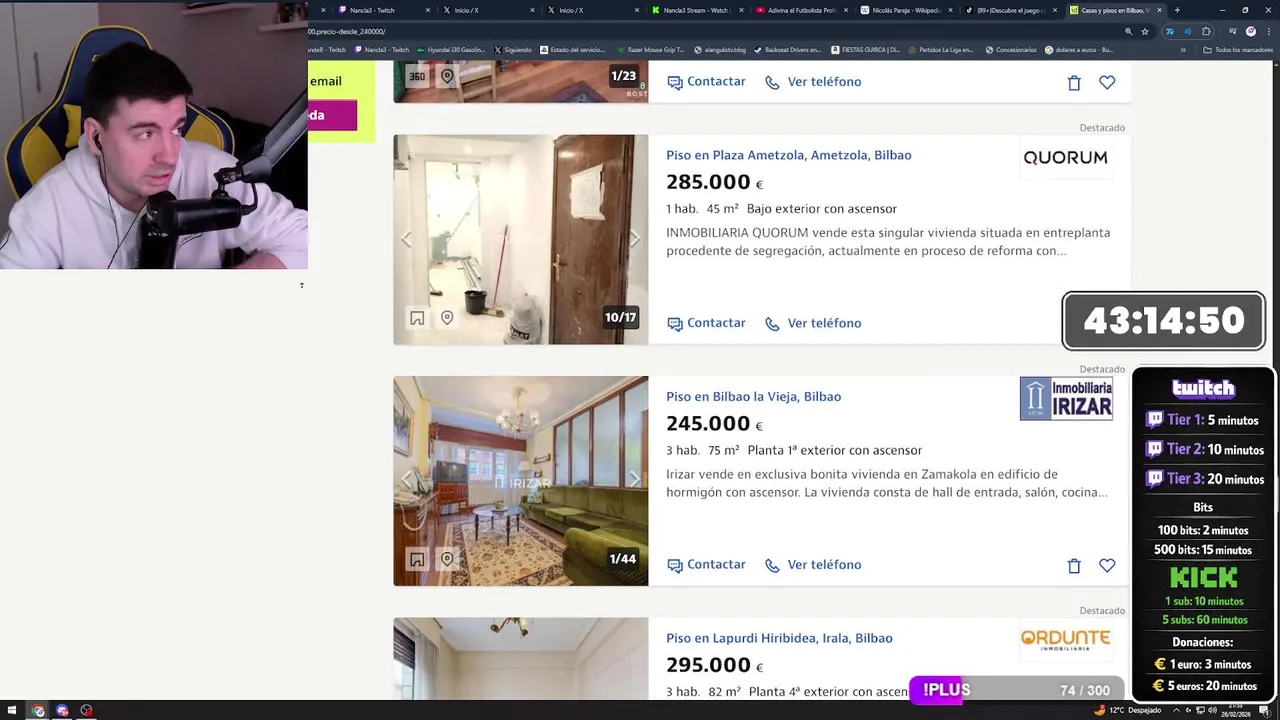1280x720 pixels.
Task: Open dolares a euros bookmark
Action: tap(1079, 50)
